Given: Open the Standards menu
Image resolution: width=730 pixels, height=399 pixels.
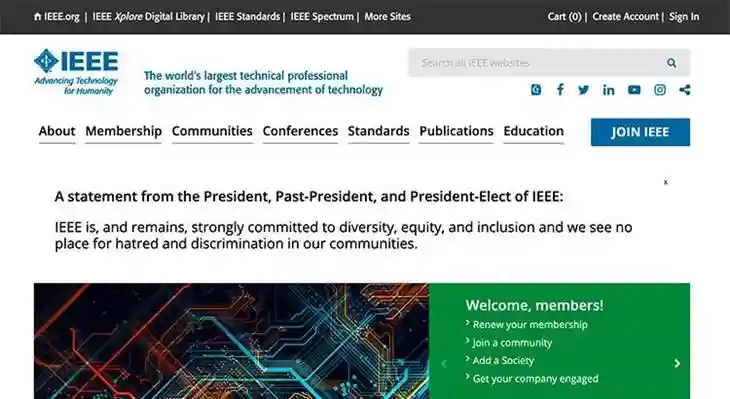Looking at the screenshot, I should pyautogui.click(x=379, y=131).
